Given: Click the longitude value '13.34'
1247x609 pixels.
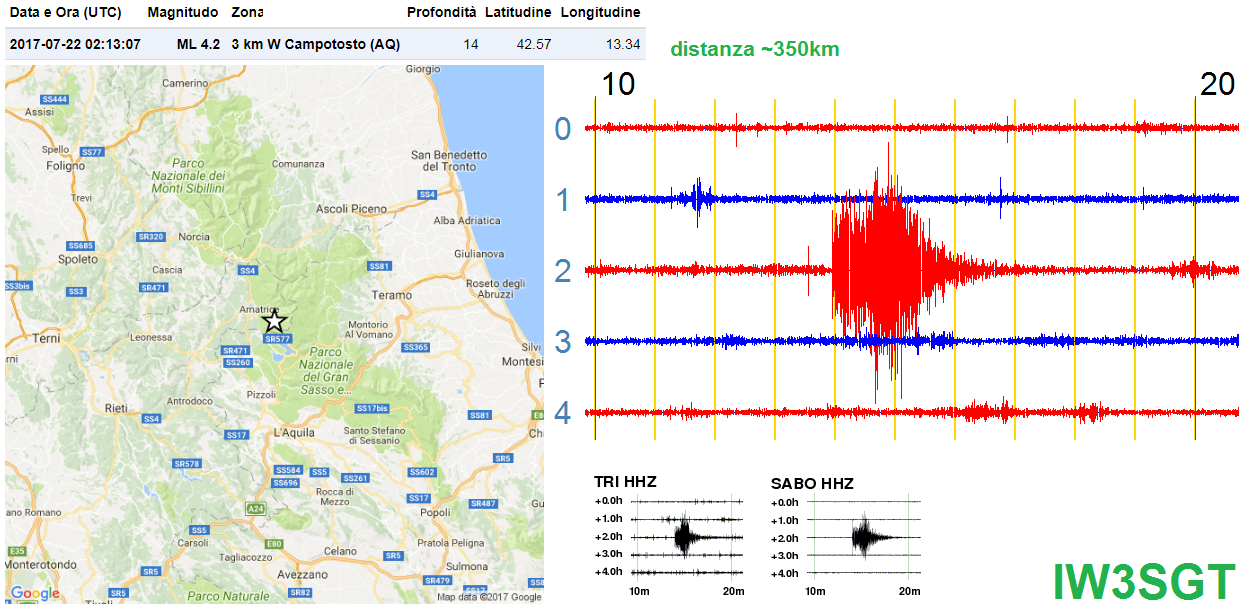Looking at the screenshot, I should pos(623,44).
